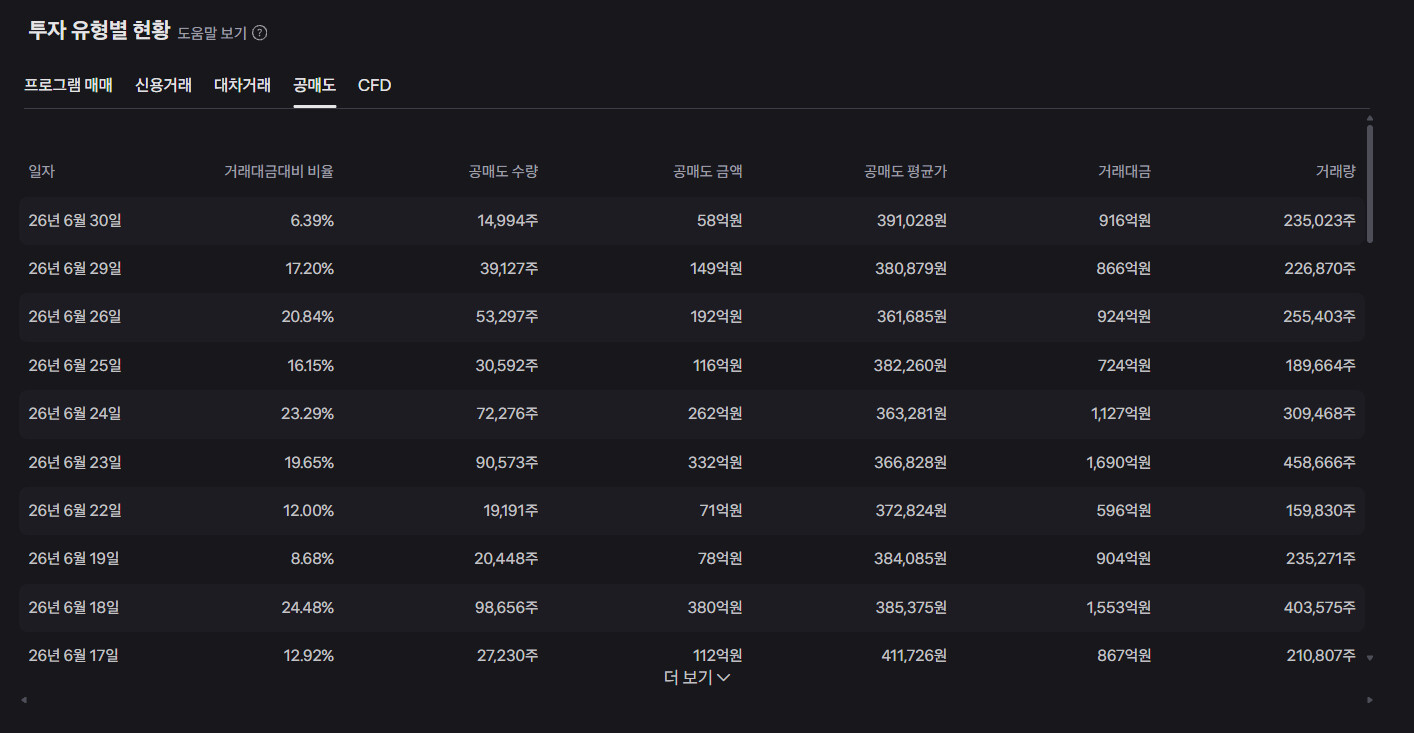The height and width of the screenshot is (733, 1414).
Task: Select the 대차거래 tab
Action: pyautogui.click(x=242, y=85)
